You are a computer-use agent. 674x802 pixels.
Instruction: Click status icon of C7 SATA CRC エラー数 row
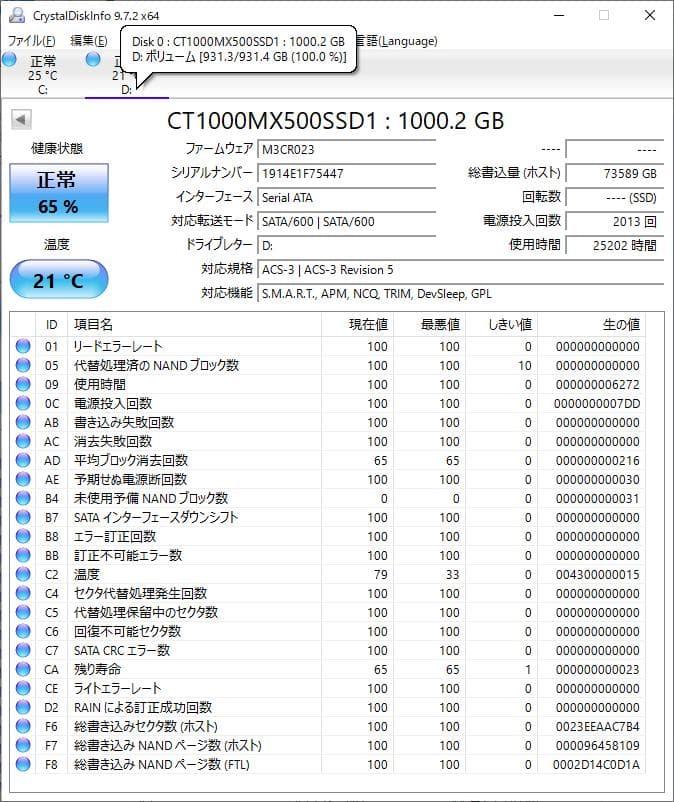click(x=23, y=650)
